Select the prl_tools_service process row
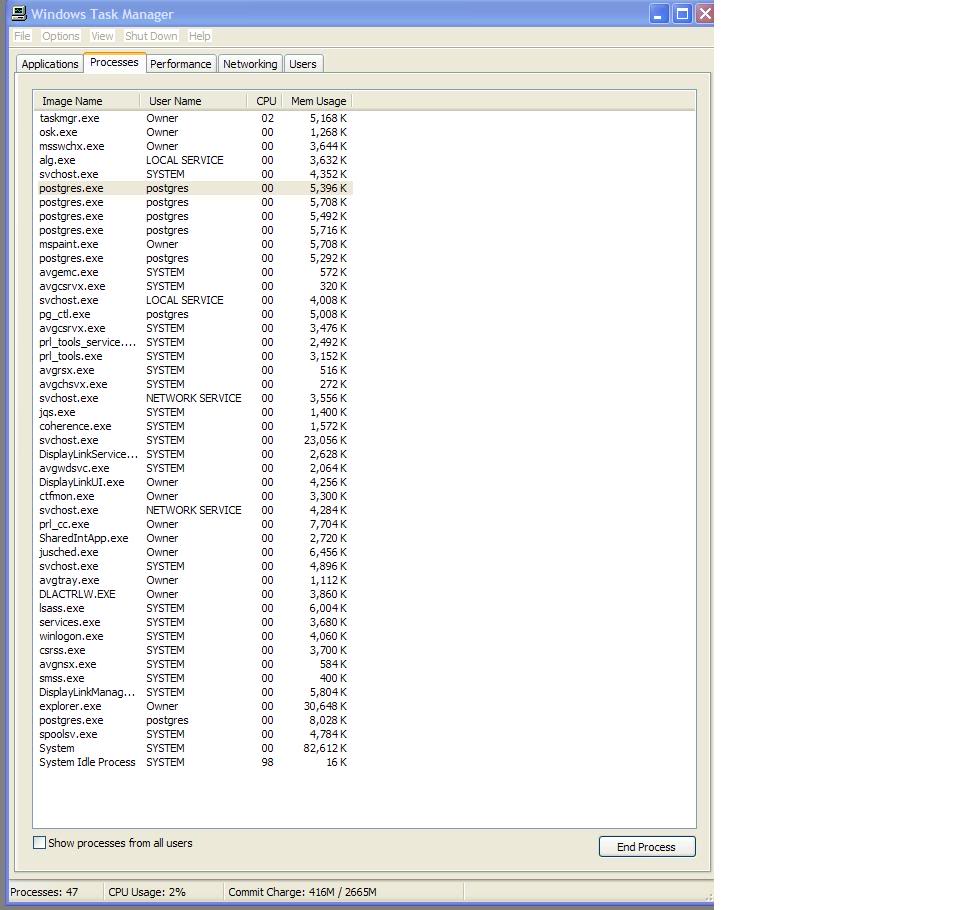The image size is (960, 910). [x=195, y=342]
